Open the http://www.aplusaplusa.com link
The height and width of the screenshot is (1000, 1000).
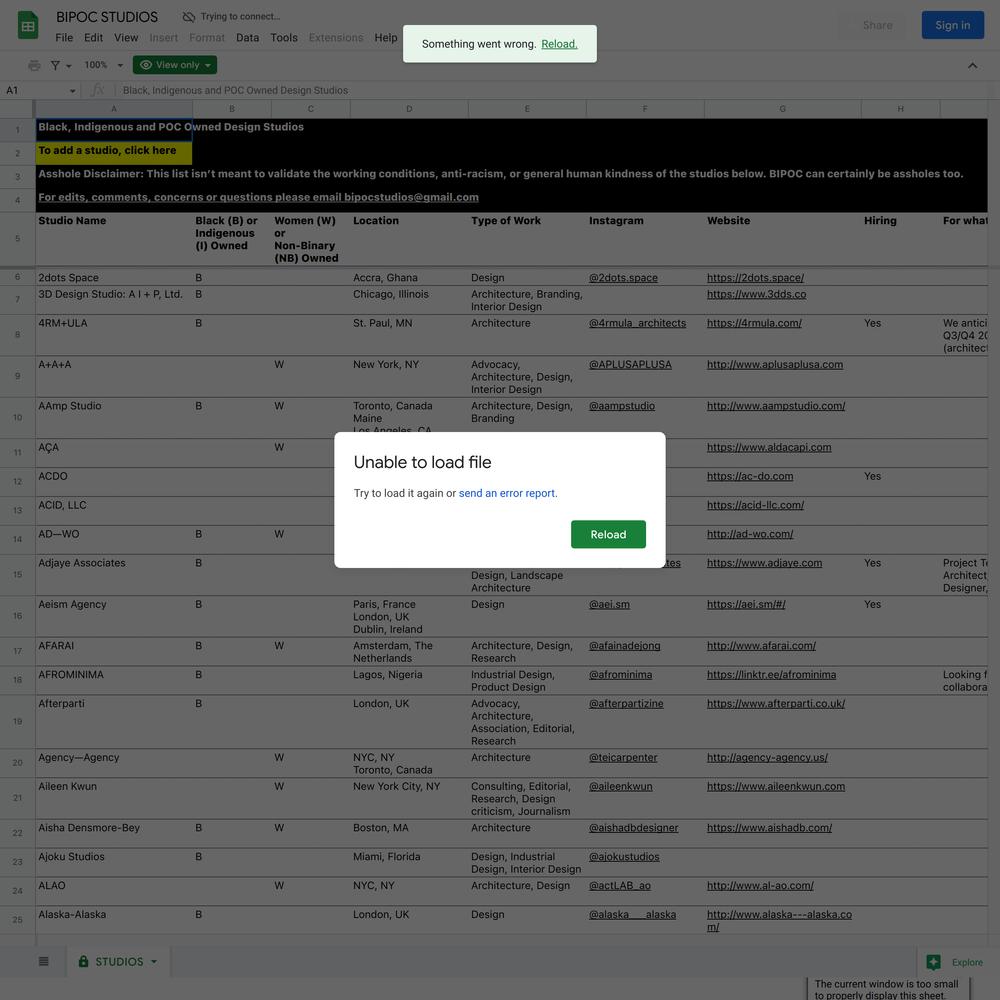coord(775,365)
